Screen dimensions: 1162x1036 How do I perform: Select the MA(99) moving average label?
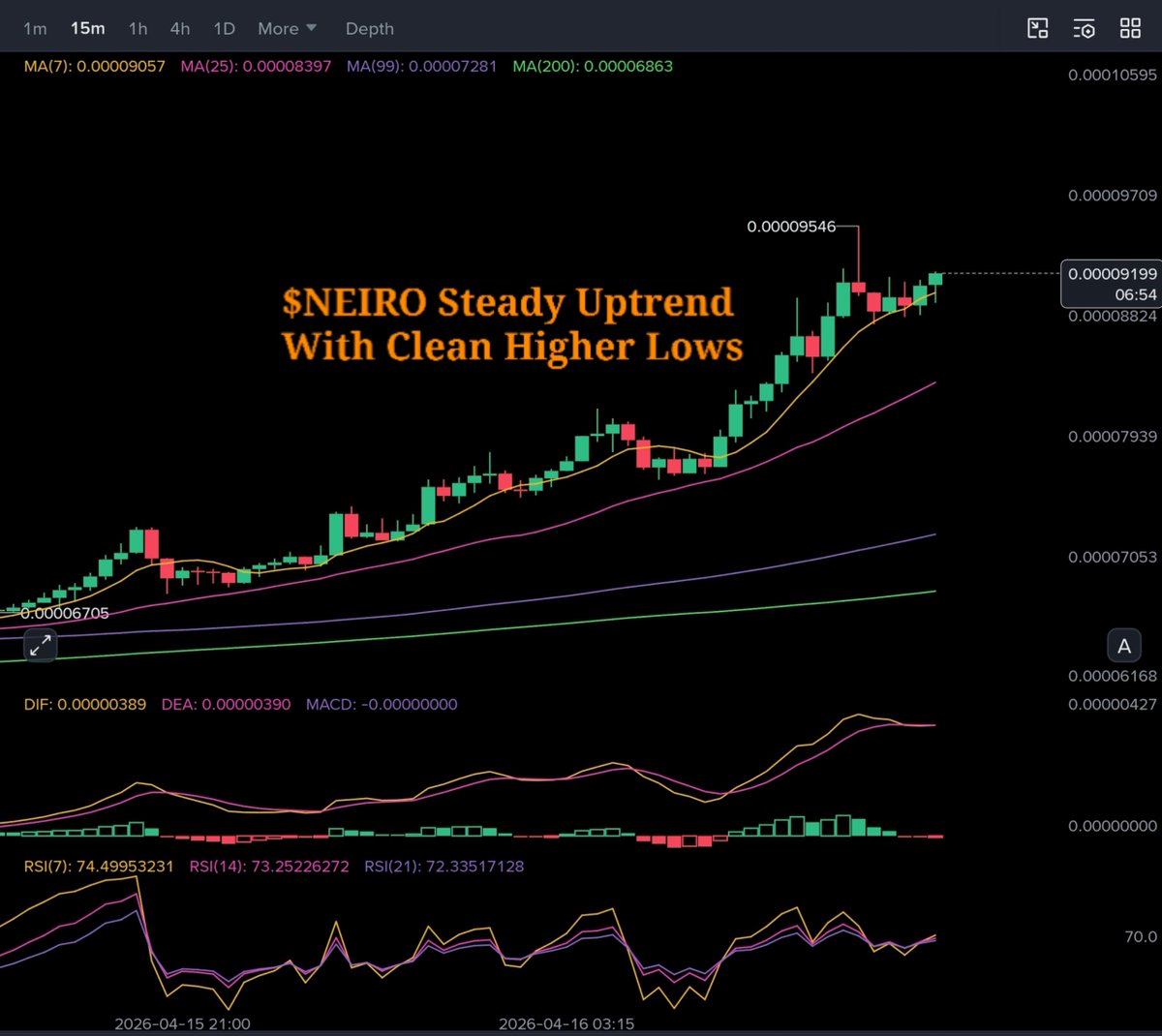pyautogui.click(x=421, y=66)
